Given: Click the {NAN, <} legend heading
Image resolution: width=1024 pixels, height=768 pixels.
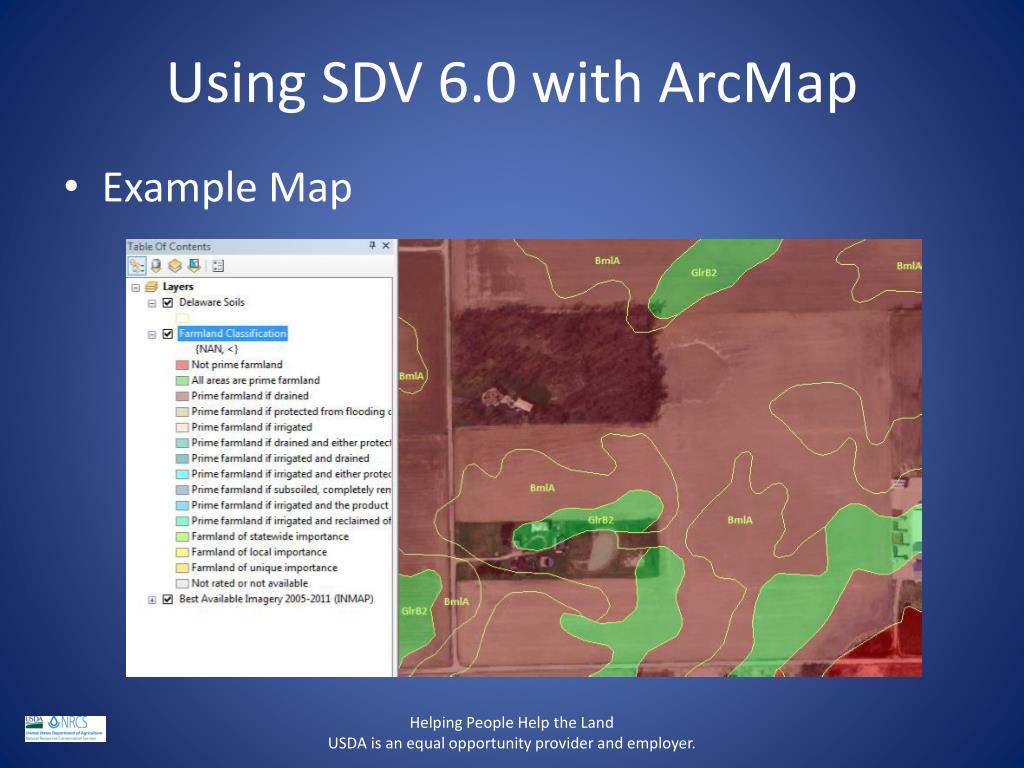Looking at the screenshot, I should point(217,349).
